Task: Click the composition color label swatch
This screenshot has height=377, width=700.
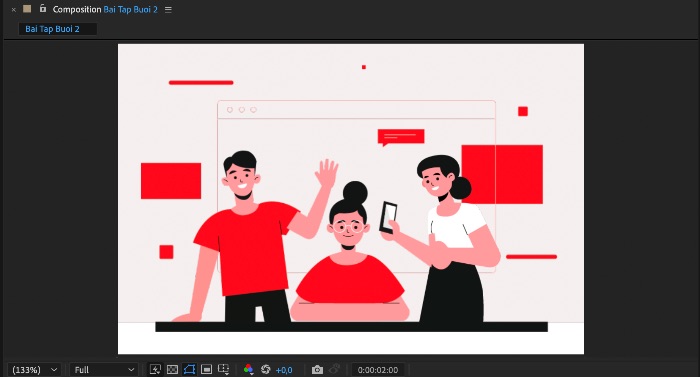Action: click(x=27, y=8)
